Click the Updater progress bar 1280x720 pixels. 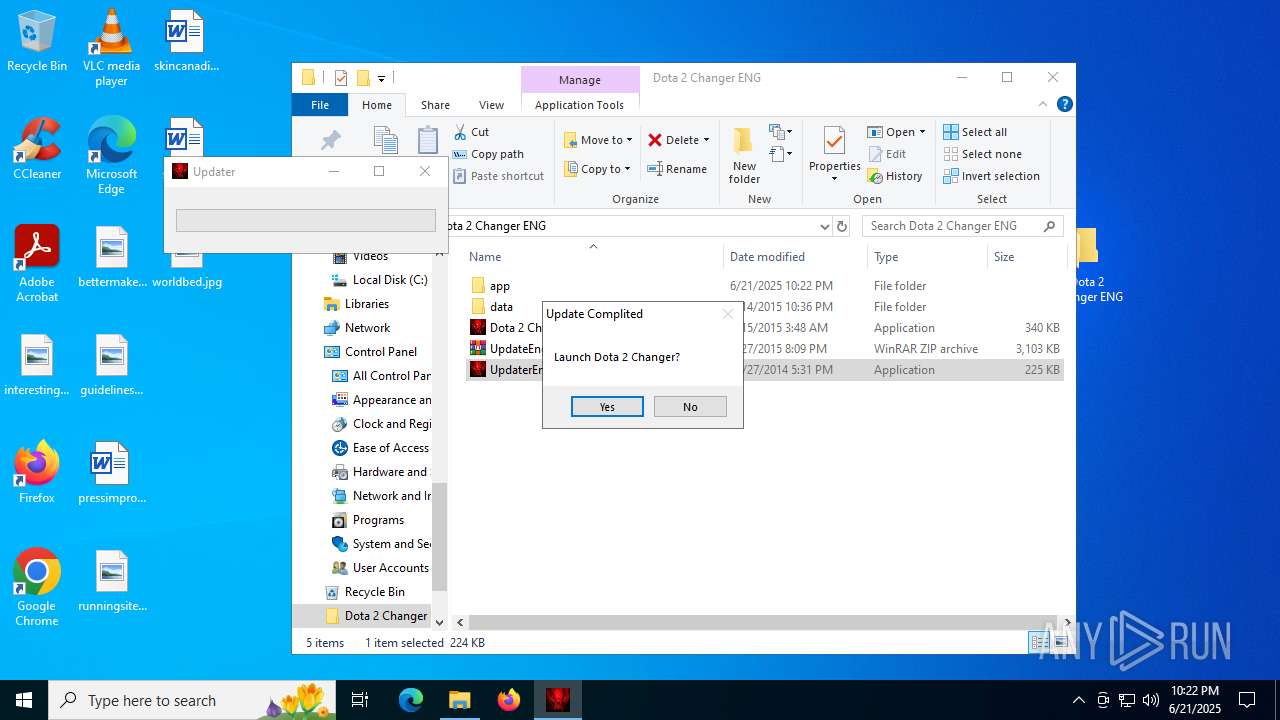(x=306, y=220)
